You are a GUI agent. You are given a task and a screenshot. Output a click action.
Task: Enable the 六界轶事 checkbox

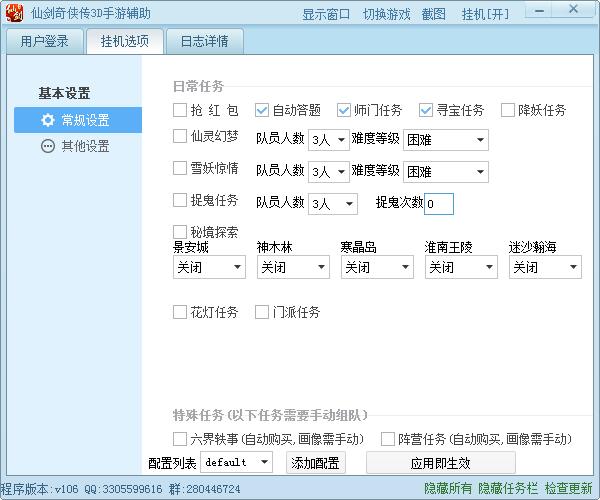pyautogui.click(x=180, y=439)
